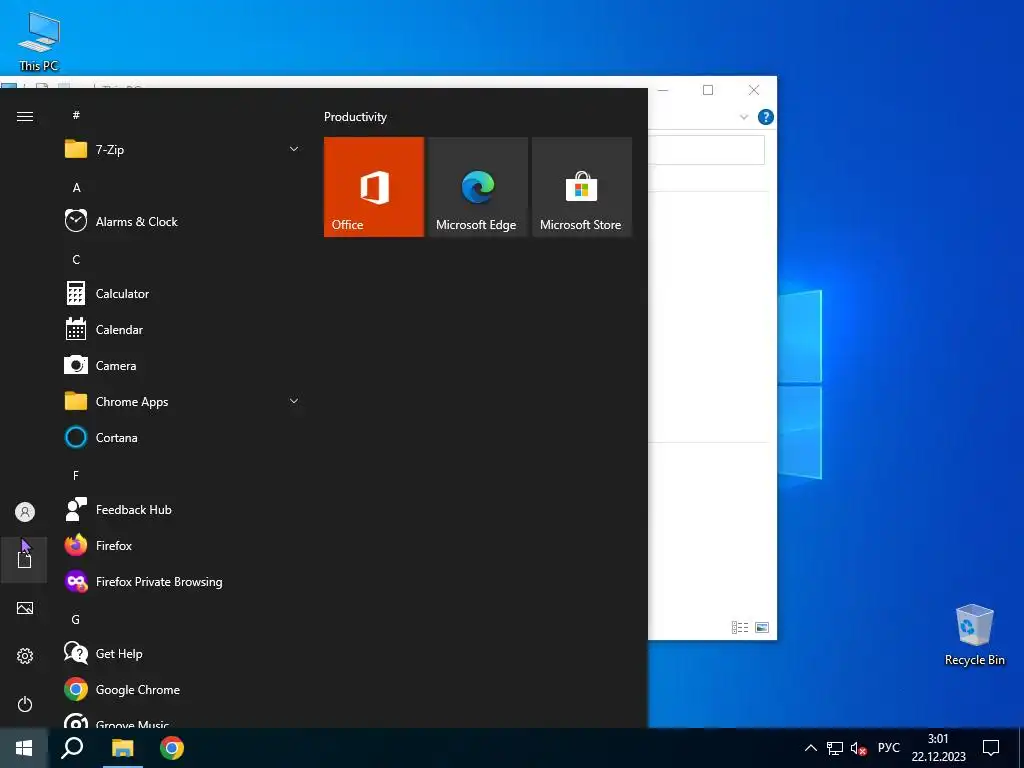
Task: Open Chrome Apps folder icon
Action: (x=76, y=401)
